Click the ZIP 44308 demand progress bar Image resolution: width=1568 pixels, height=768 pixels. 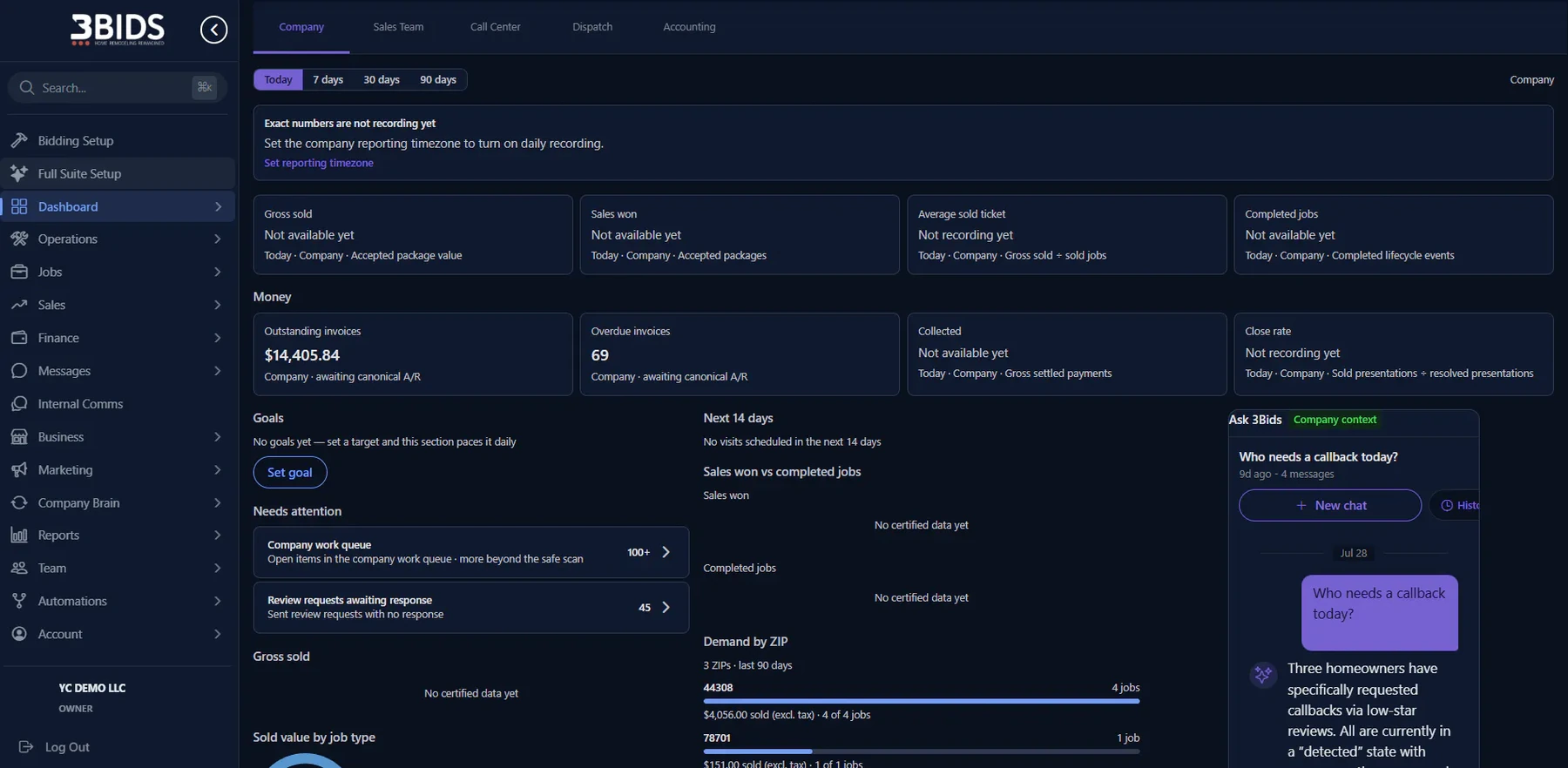[x=921, y=701]
